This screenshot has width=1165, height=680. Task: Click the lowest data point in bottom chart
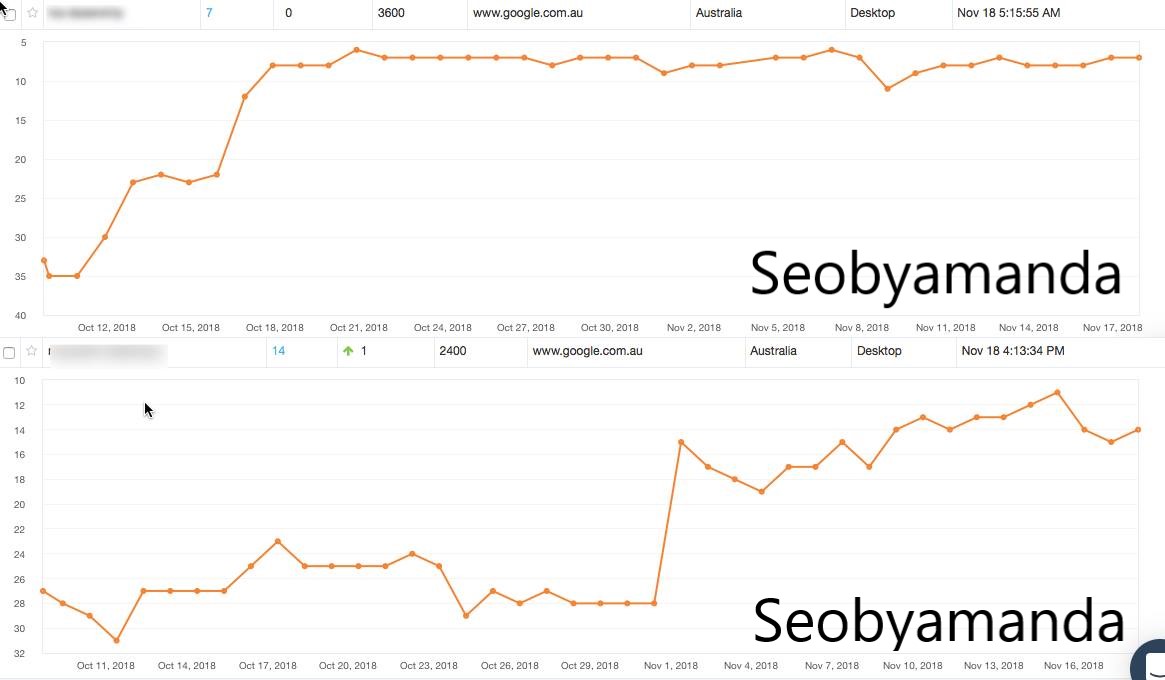tap(116, 641)
